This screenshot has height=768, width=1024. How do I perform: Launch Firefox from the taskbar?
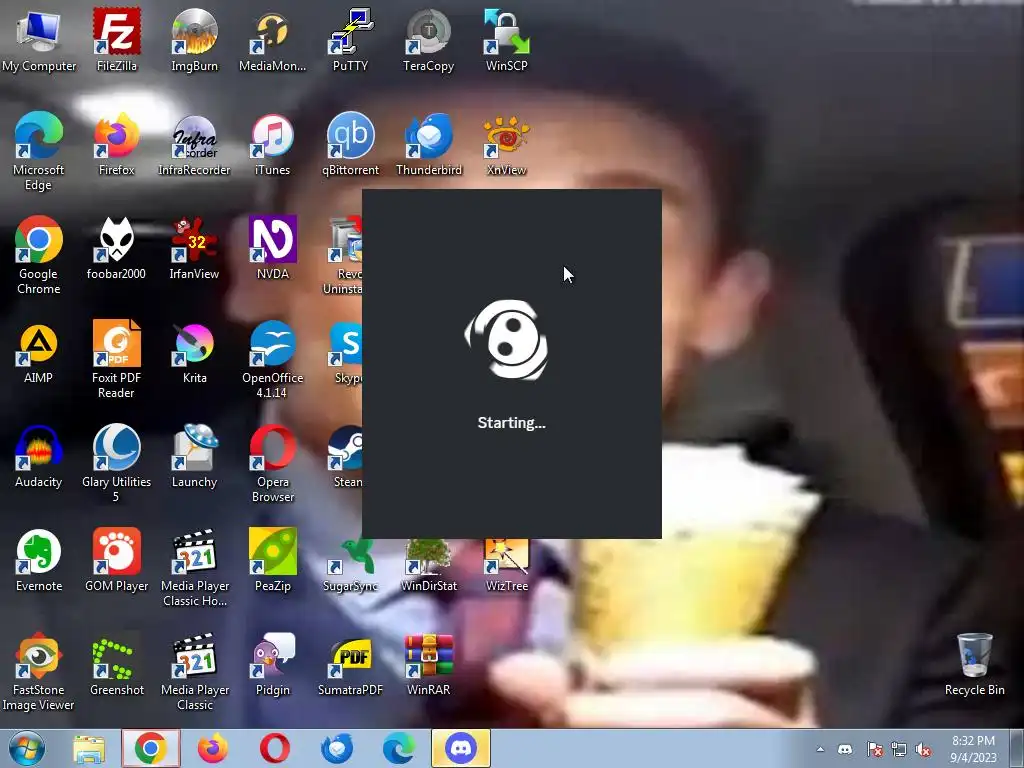[213, 748]
